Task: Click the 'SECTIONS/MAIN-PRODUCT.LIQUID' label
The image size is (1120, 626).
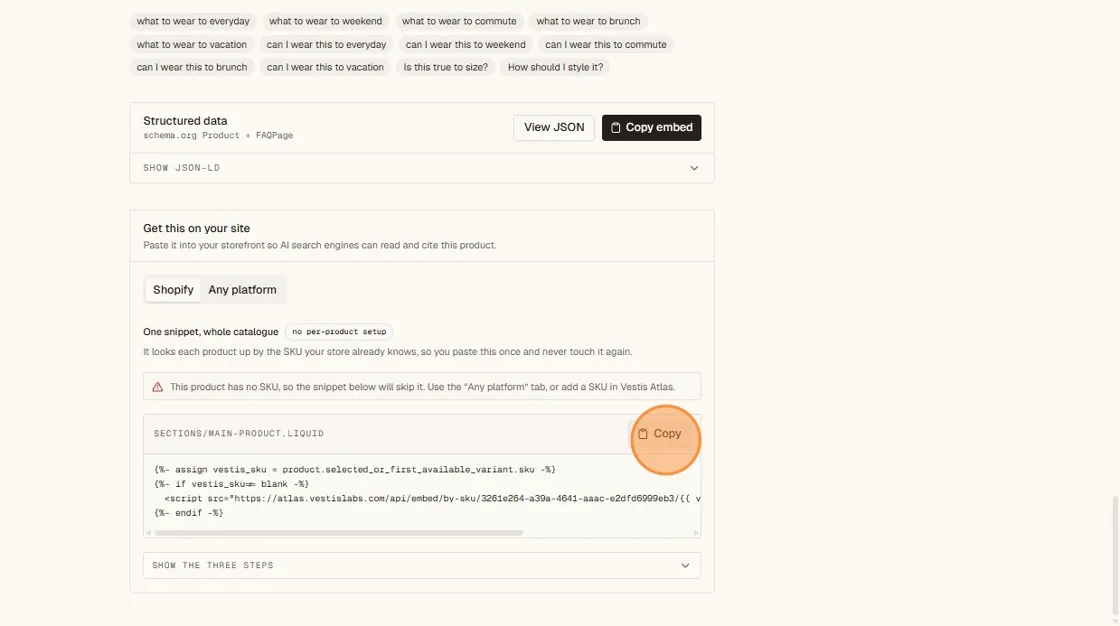Action: pos(239,434)
